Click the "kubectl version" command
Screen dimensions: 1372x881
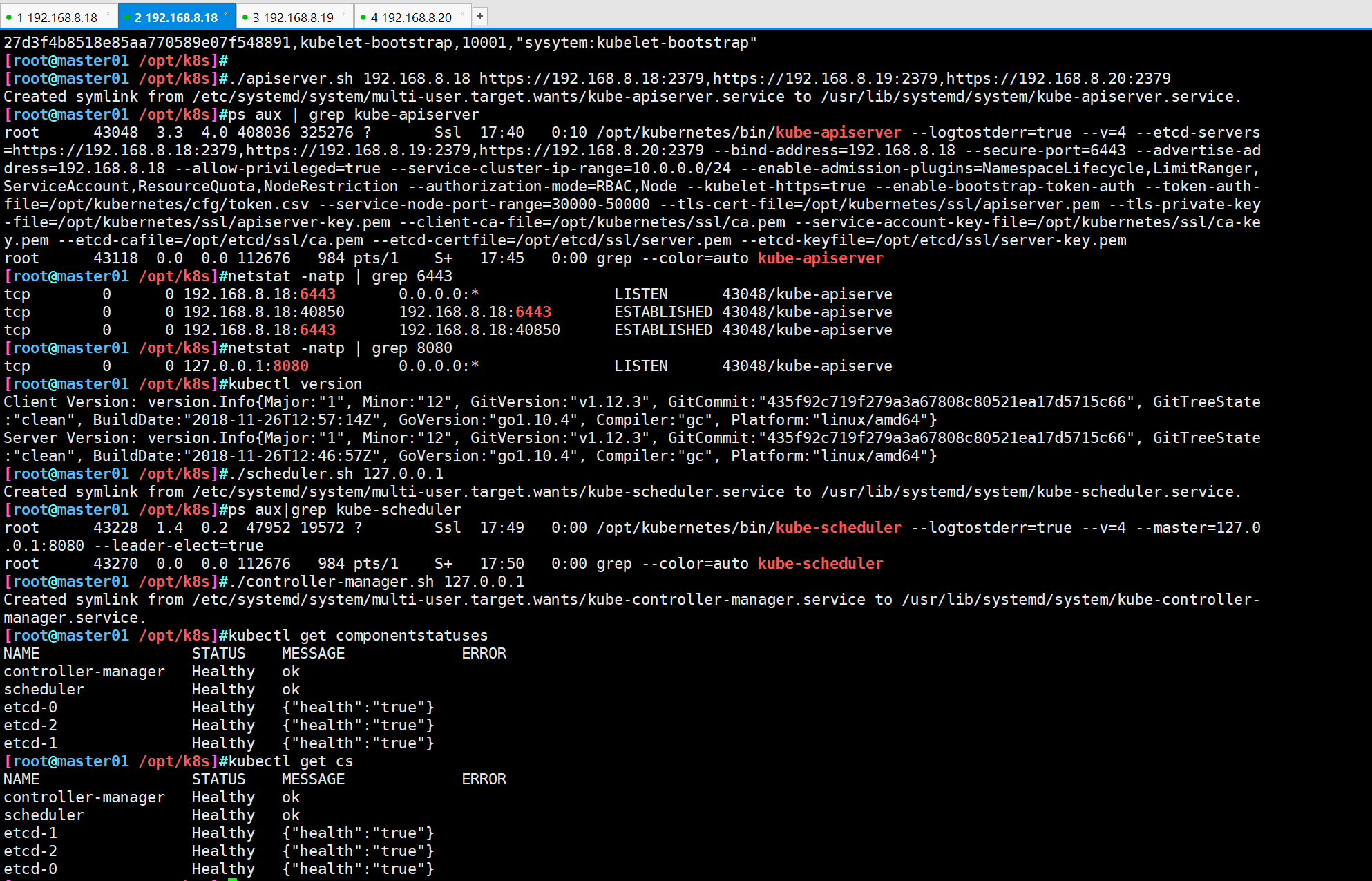(x=295, y=384)
